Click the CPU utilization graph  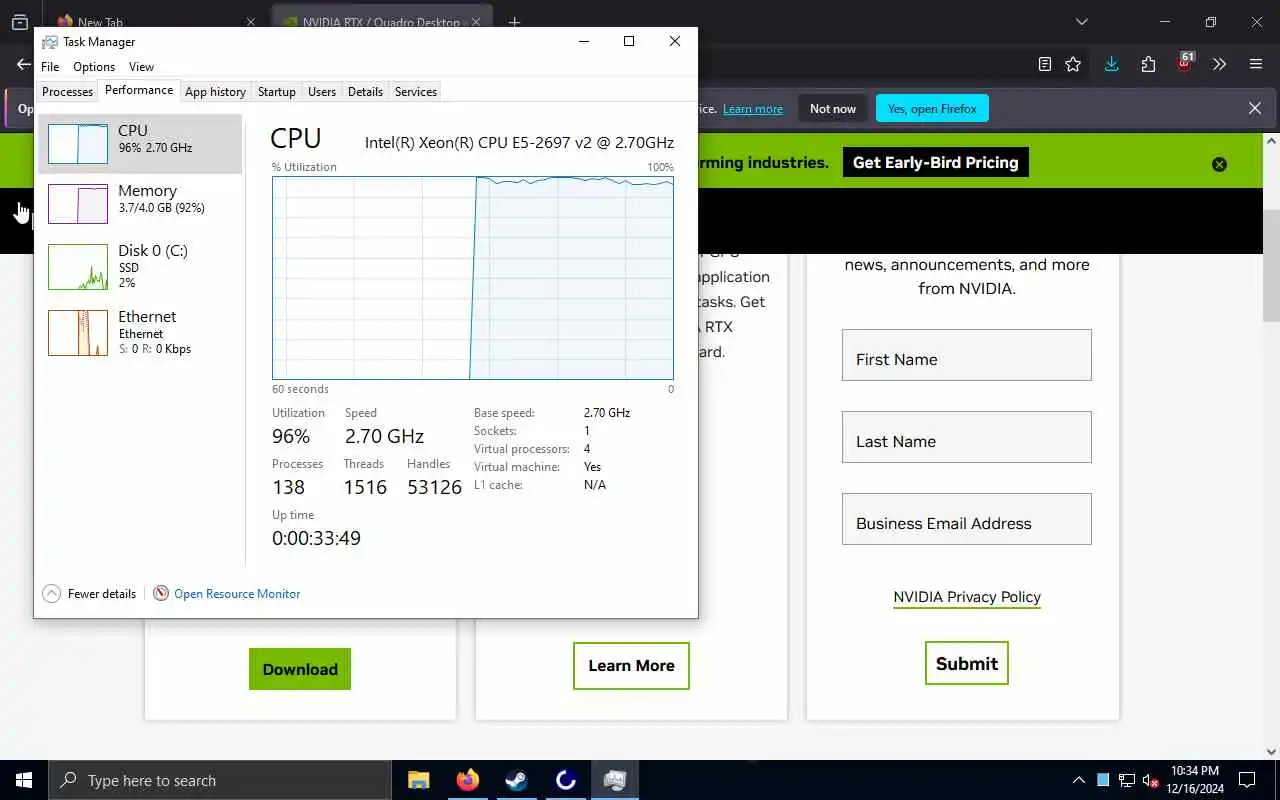tap(473, 278)
